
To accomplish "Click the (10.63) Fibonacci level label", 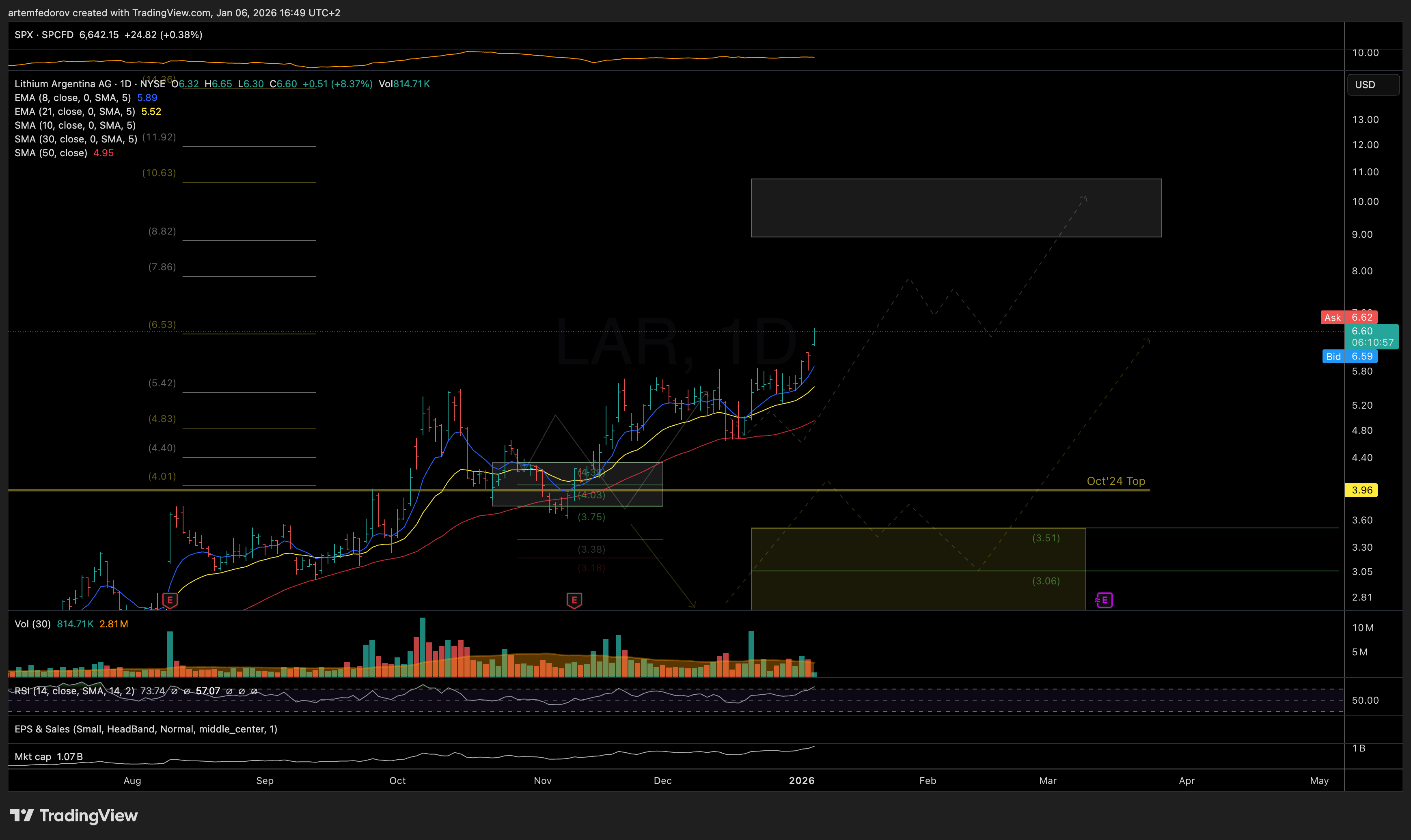I will pos(159,172).
